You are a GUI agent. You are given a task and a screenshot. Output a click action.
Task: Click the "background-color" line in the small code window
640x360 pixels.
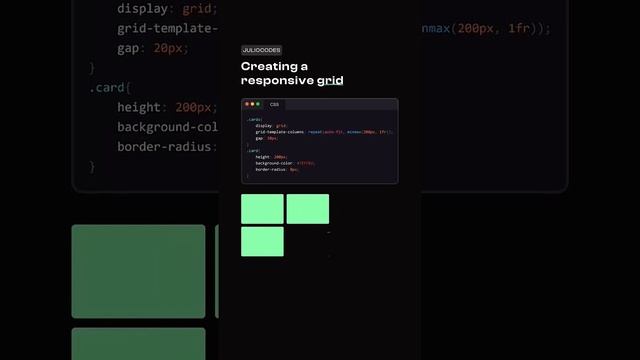(285, 163)
